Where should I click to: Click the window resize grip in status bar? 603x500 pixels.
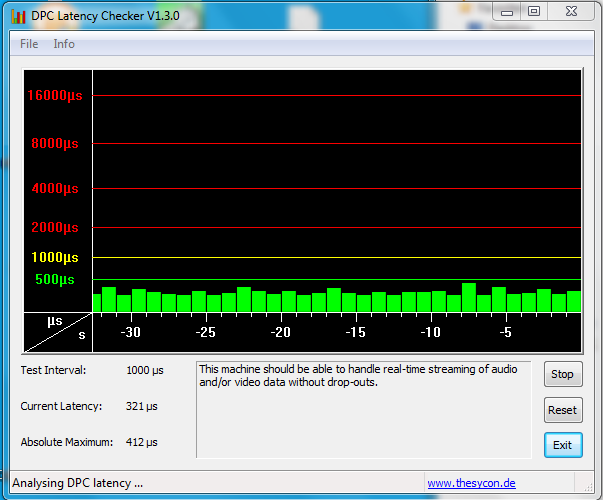(588, 487)
